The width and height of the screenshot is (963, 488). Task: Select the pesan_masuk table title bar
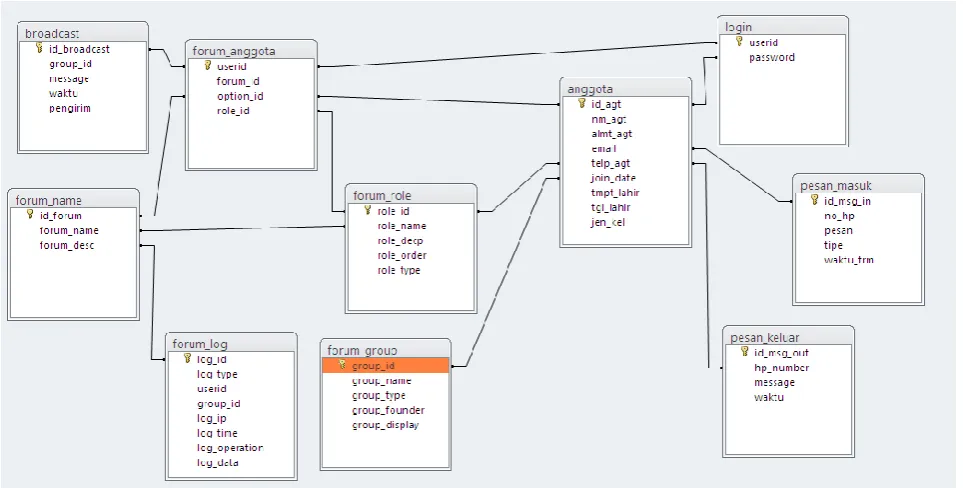pos(859,185)
